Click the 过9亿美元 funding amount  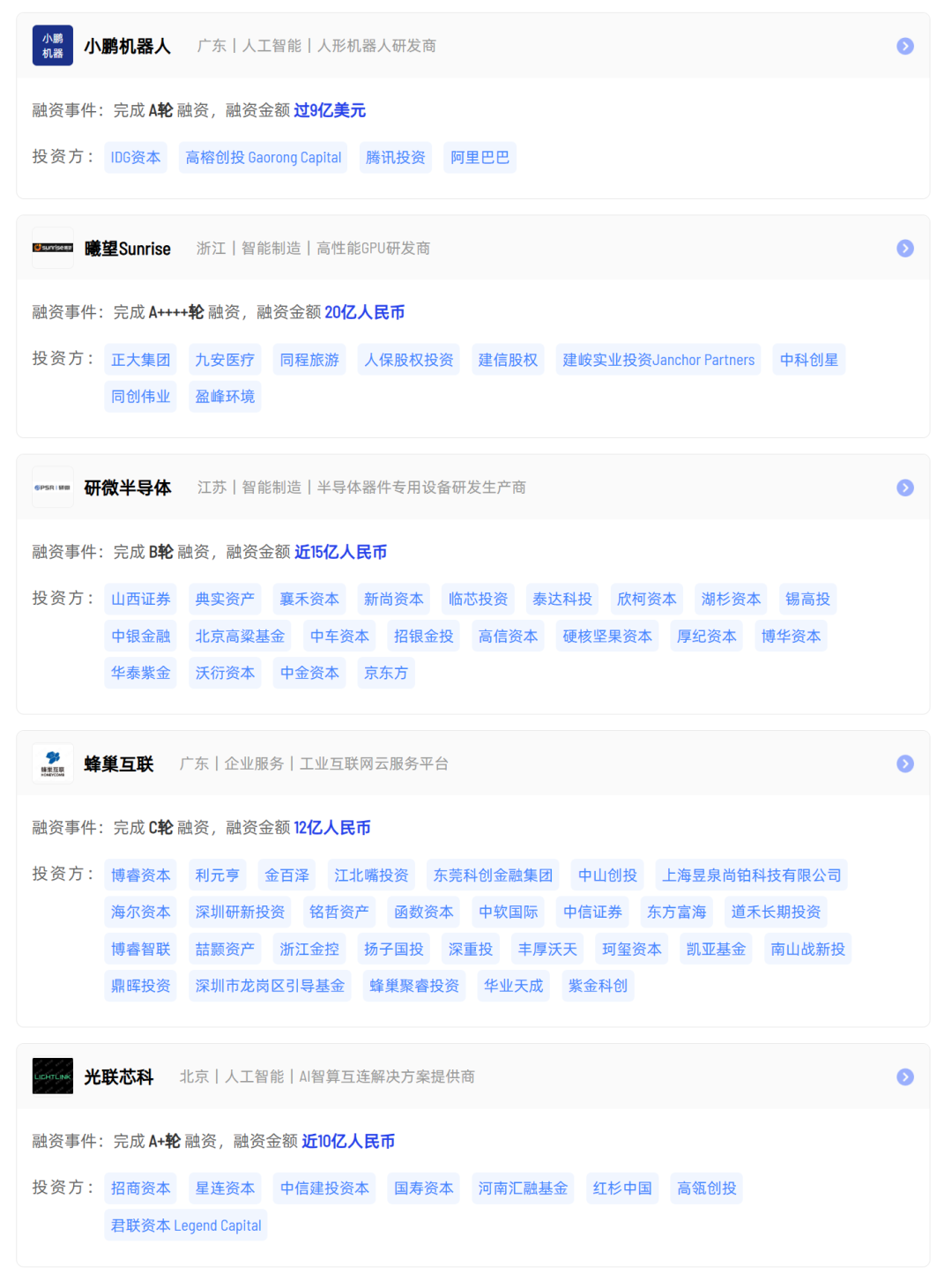point(330,110)
